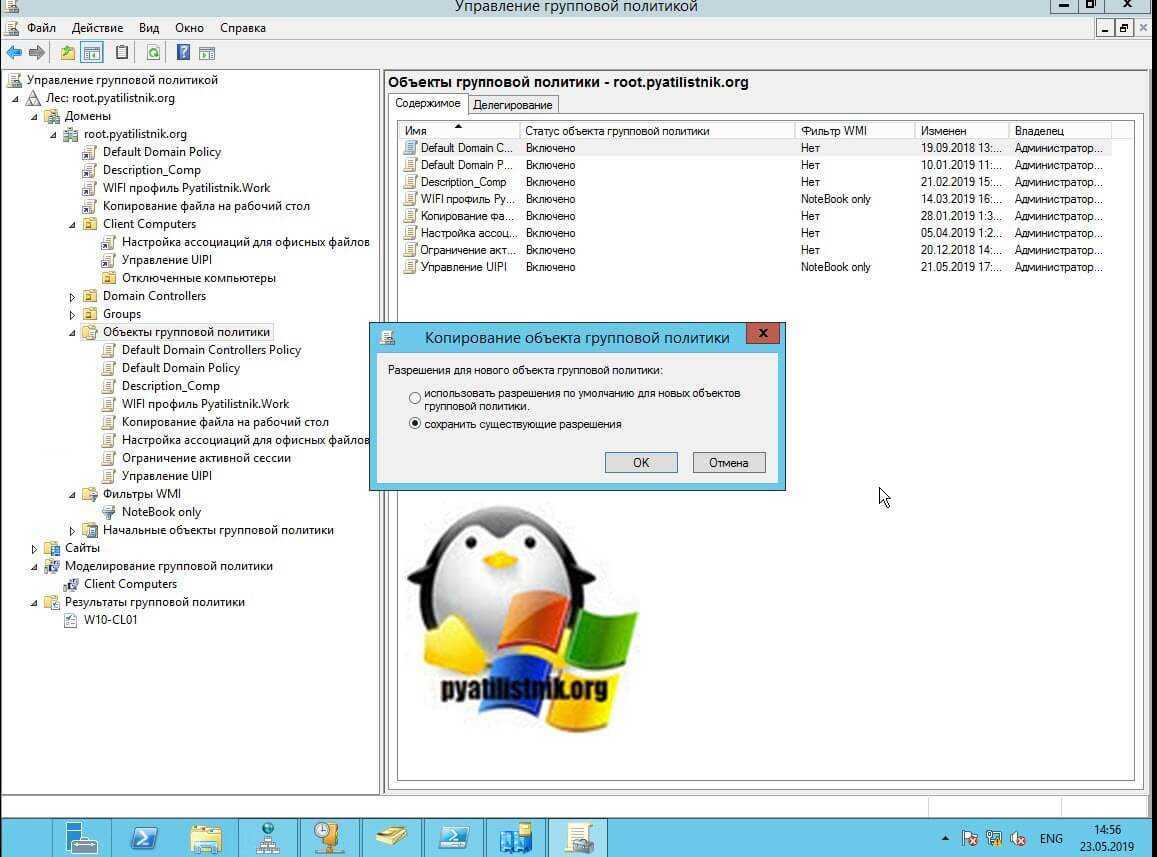Click the Refresh toolbar icon
The image size is (1157, 857).
[x=153, y=52]
